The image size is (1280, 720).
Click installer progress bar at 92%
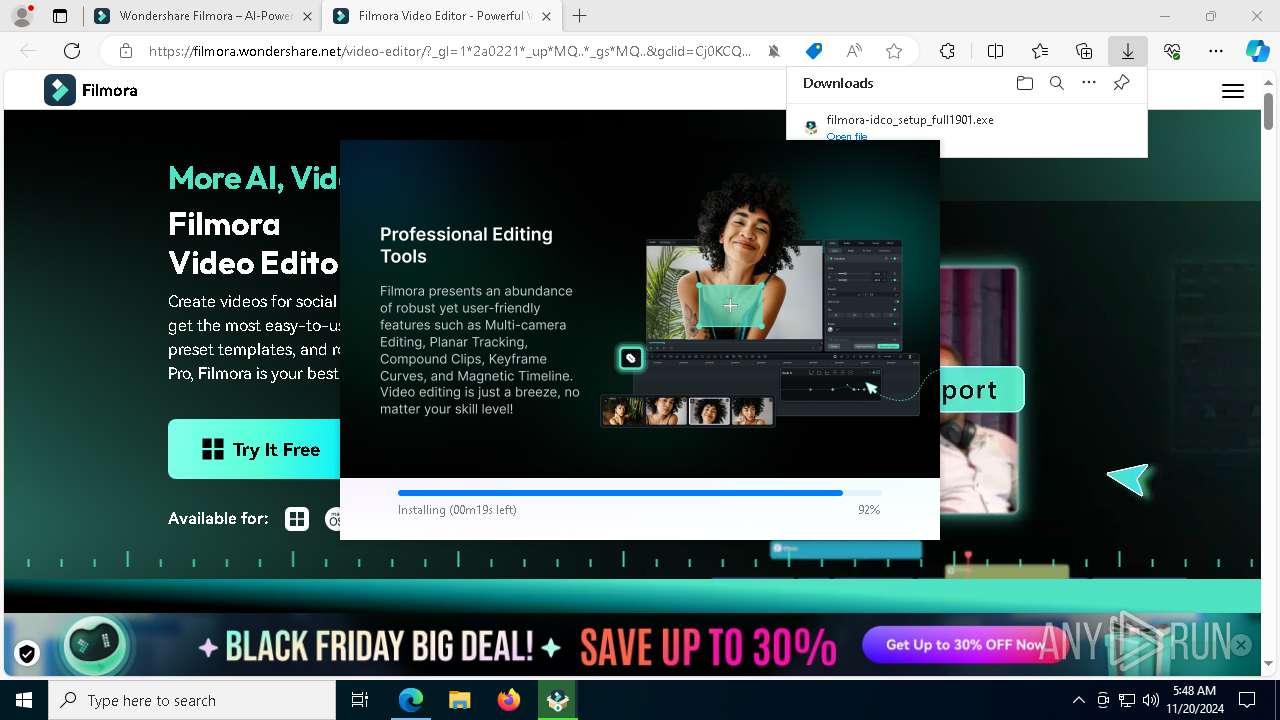click(x=640, y=493)
